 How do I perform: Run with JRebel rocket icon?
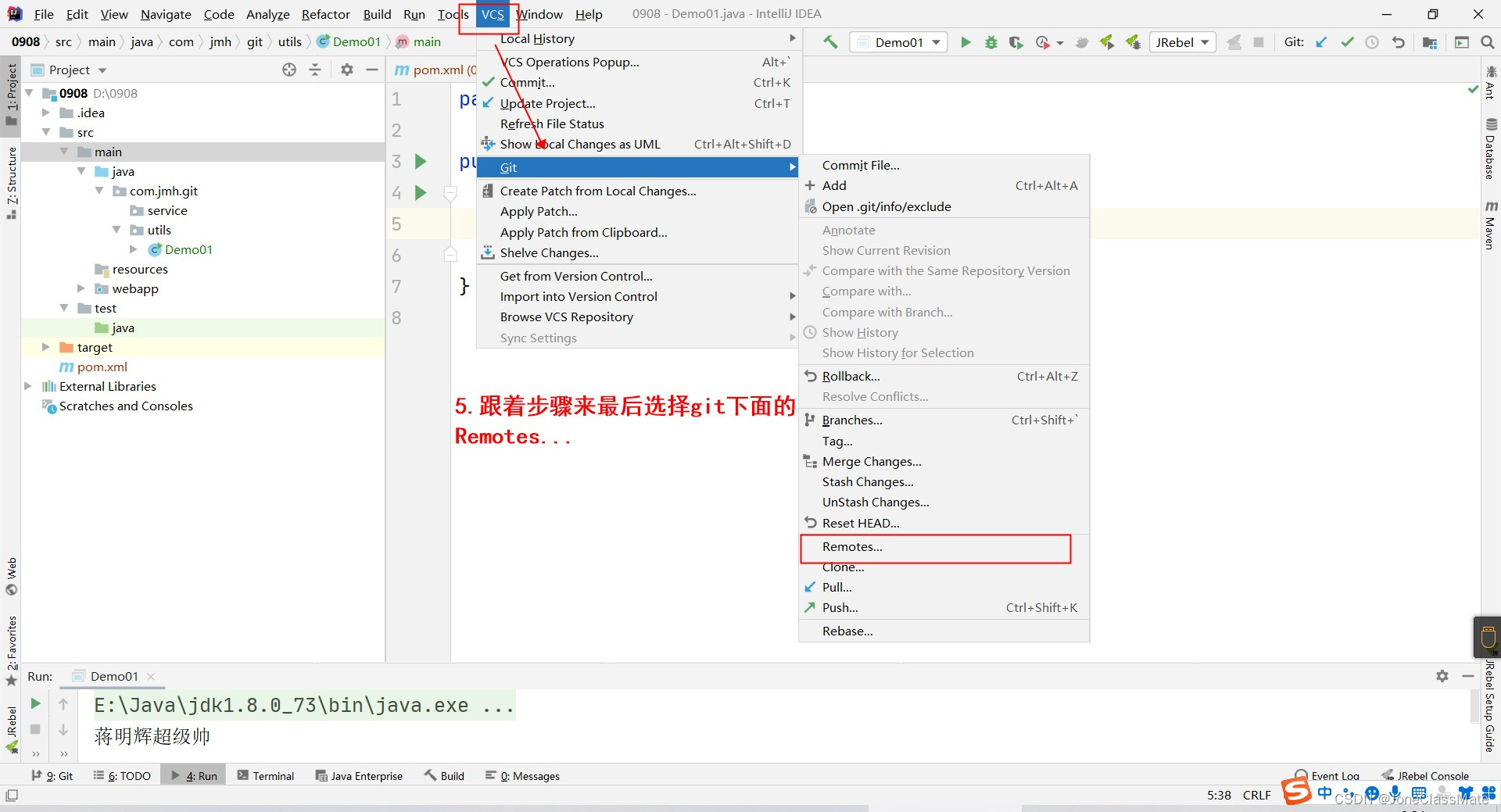[1107, 42]
